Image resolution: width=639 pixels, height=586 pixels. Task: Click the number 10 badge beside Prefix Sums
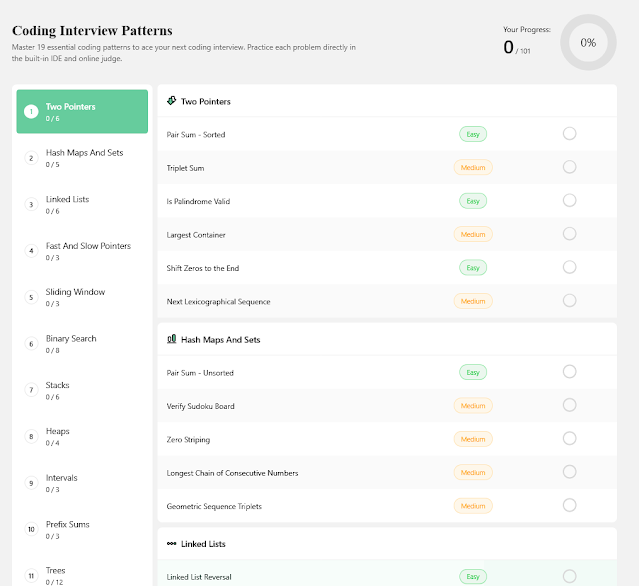(x=31, y=529)
